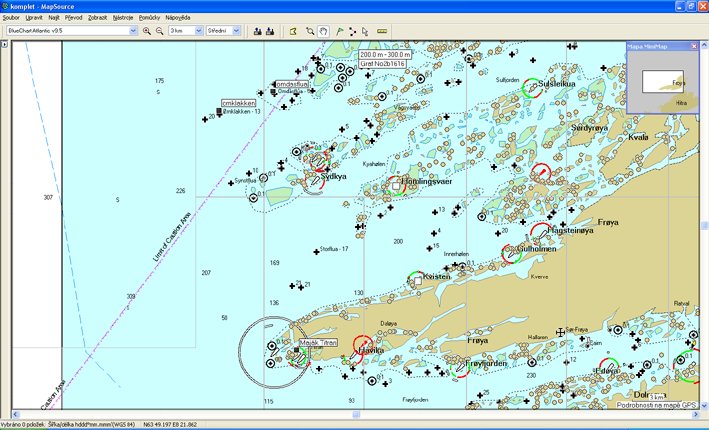The height and width of the screenshot is (430, 709).
Task: Open the Soubor menu
Action: (12, 17)
